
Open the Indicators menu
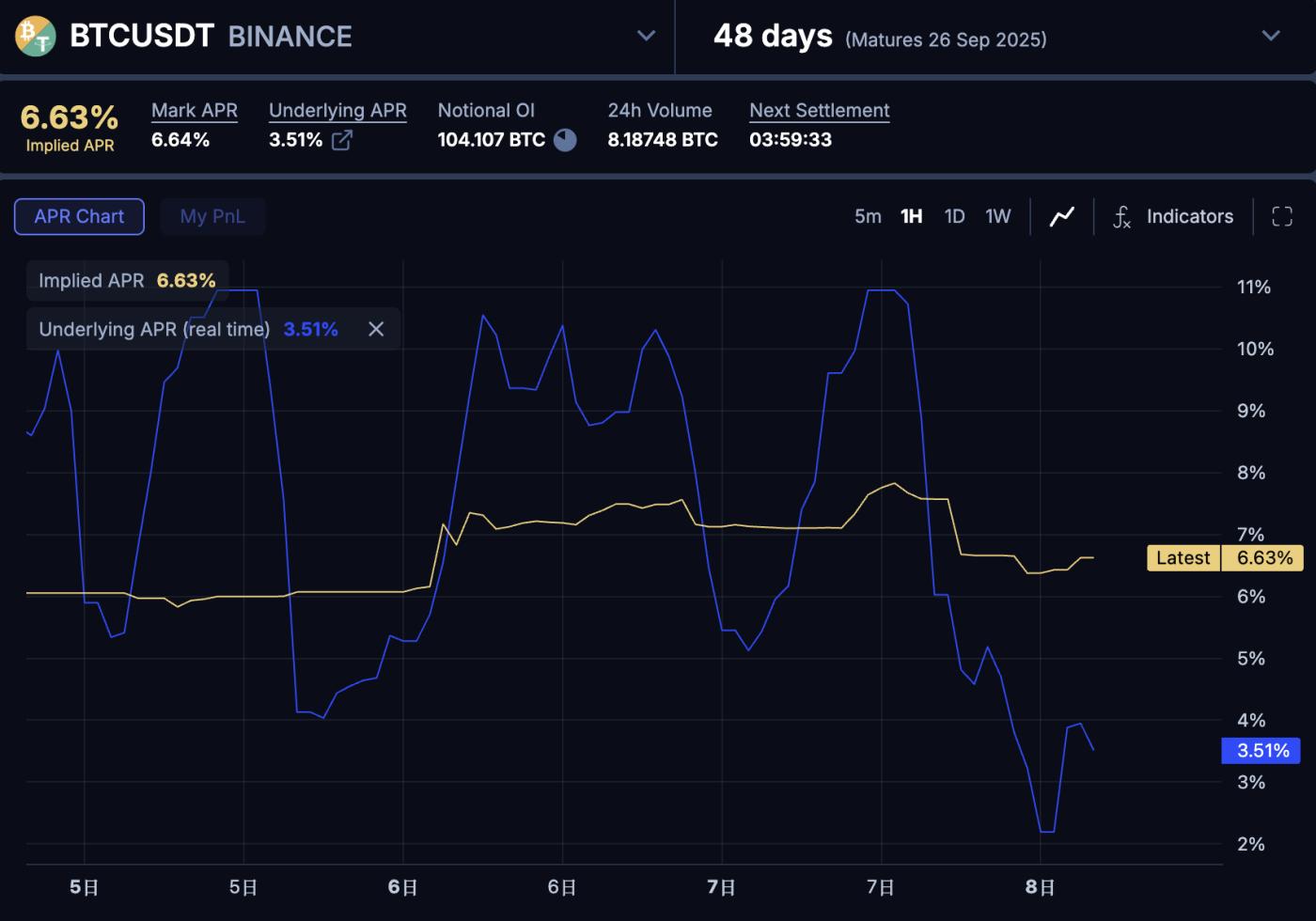[x=1189, y=217]
